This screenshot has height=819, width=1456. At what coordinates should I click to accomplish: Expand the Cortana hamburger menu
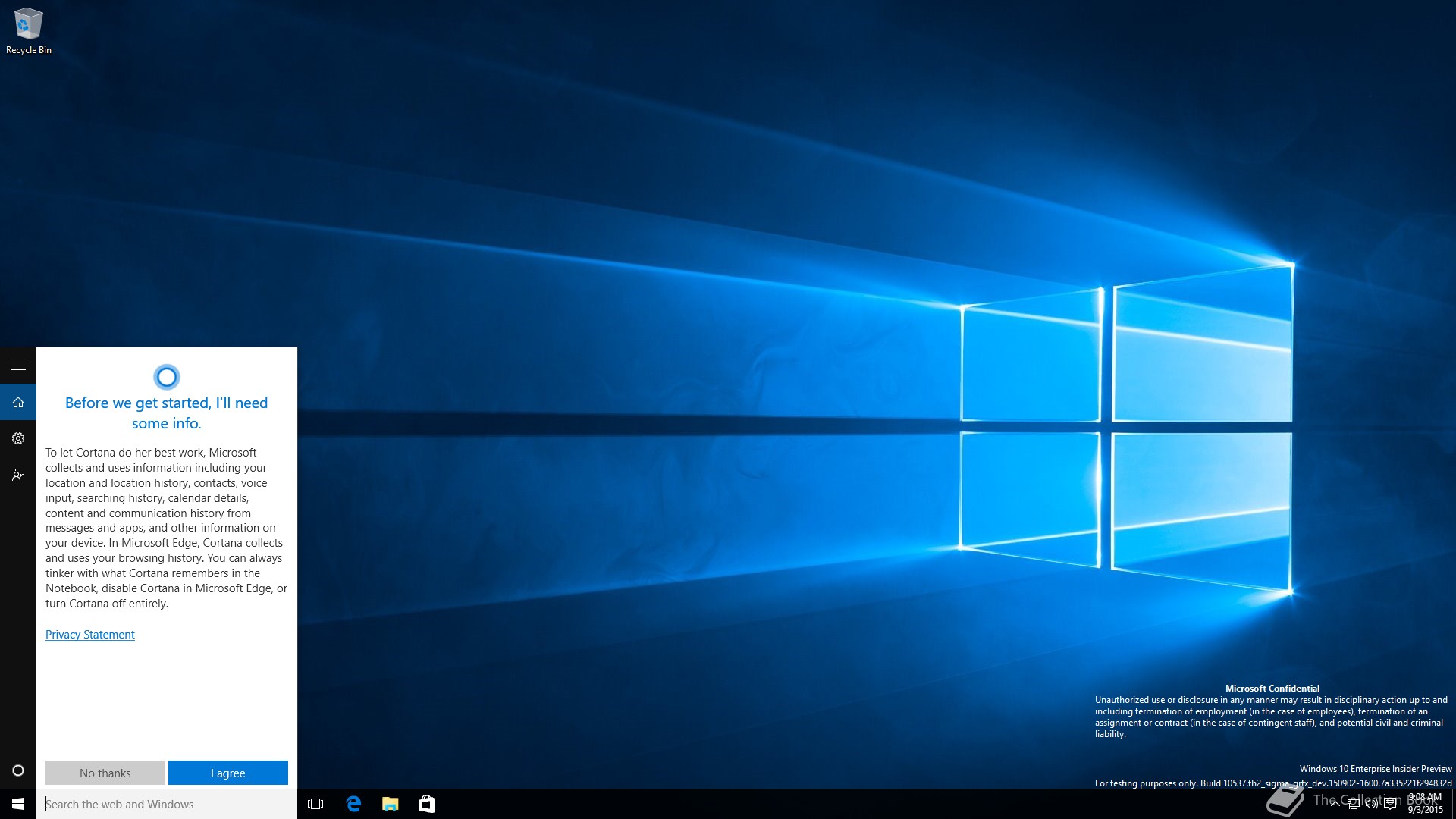point(18,366)
